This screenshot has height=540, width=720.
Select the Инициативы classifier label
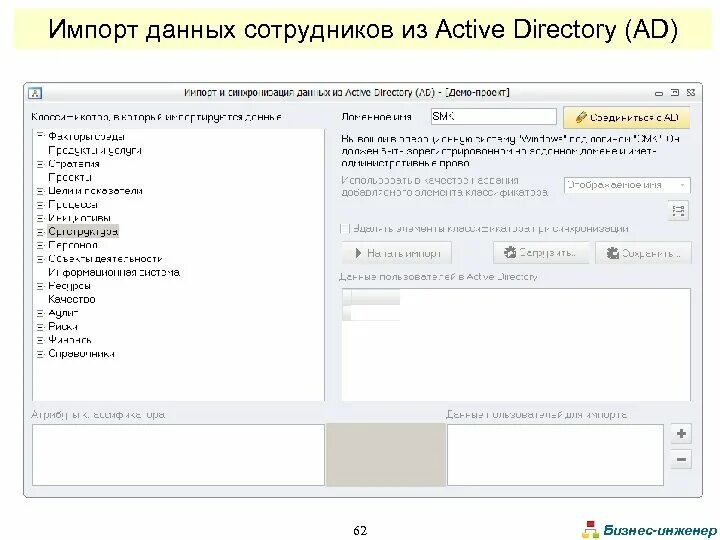[x=79, y=218]
